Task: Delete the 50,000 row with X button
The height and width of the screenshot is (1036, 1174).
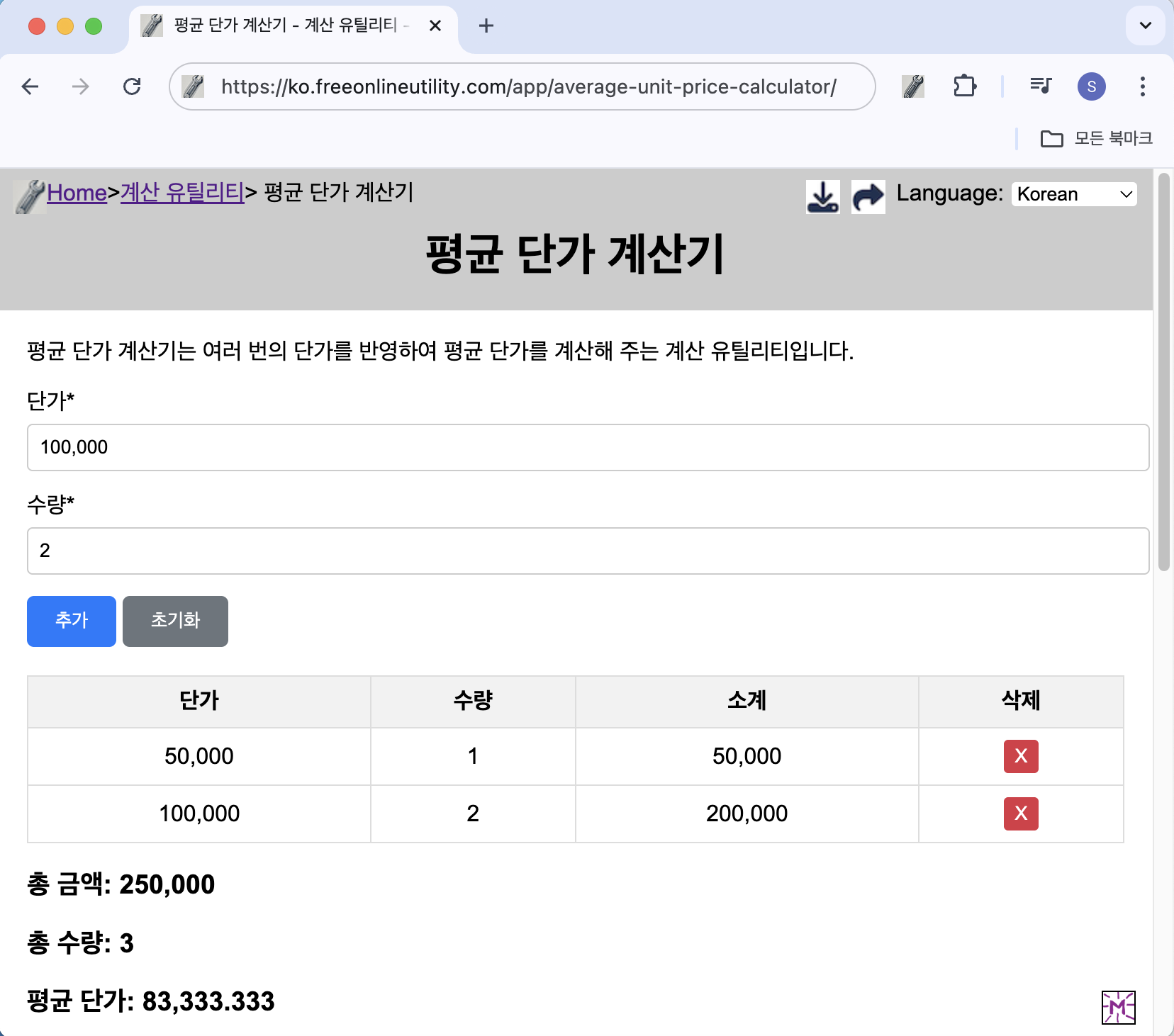Action: click(x=1021, y=756)
